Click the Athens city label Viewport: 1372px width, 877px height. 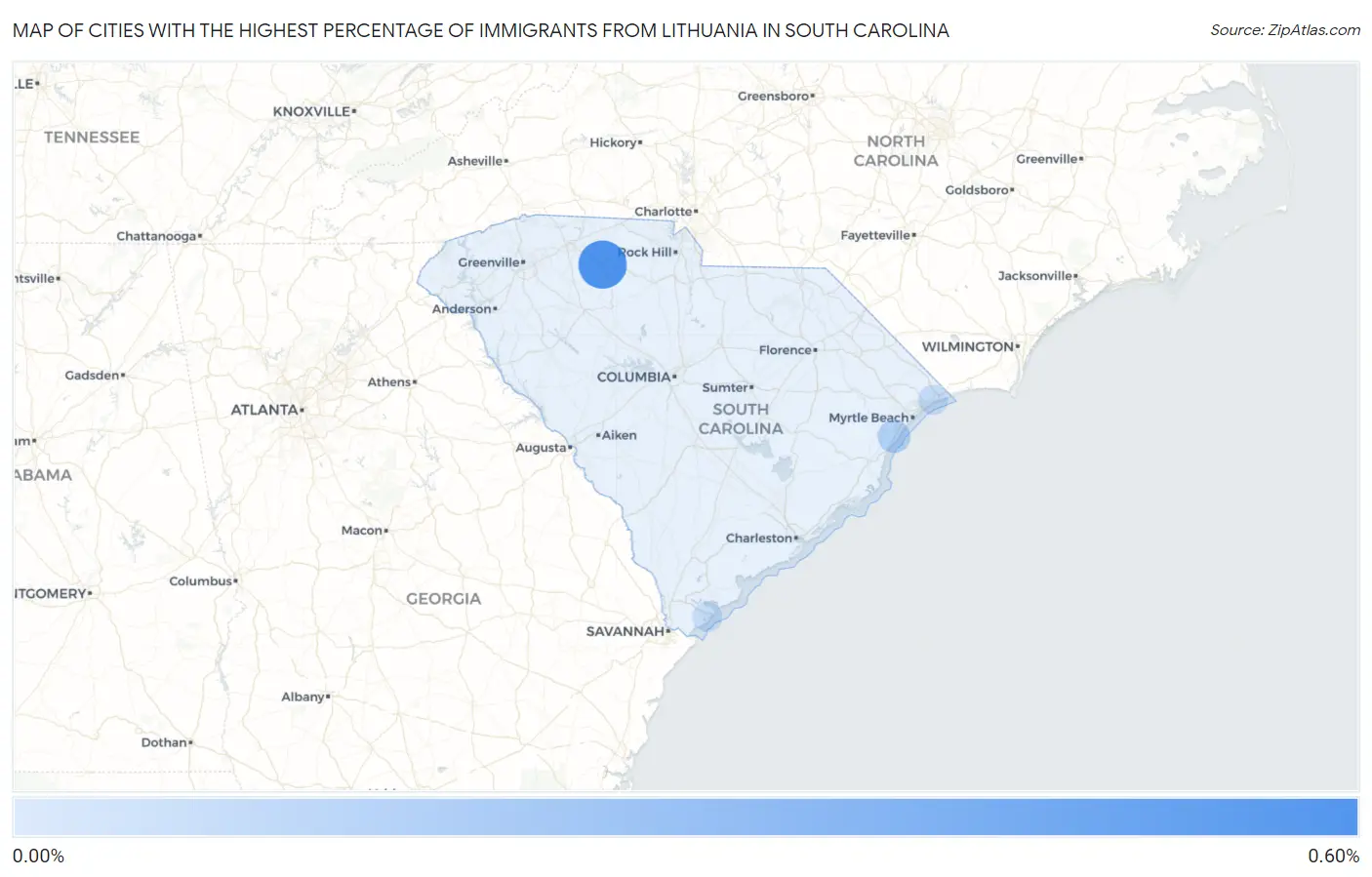pyautogui.click(x=389, y=382)
